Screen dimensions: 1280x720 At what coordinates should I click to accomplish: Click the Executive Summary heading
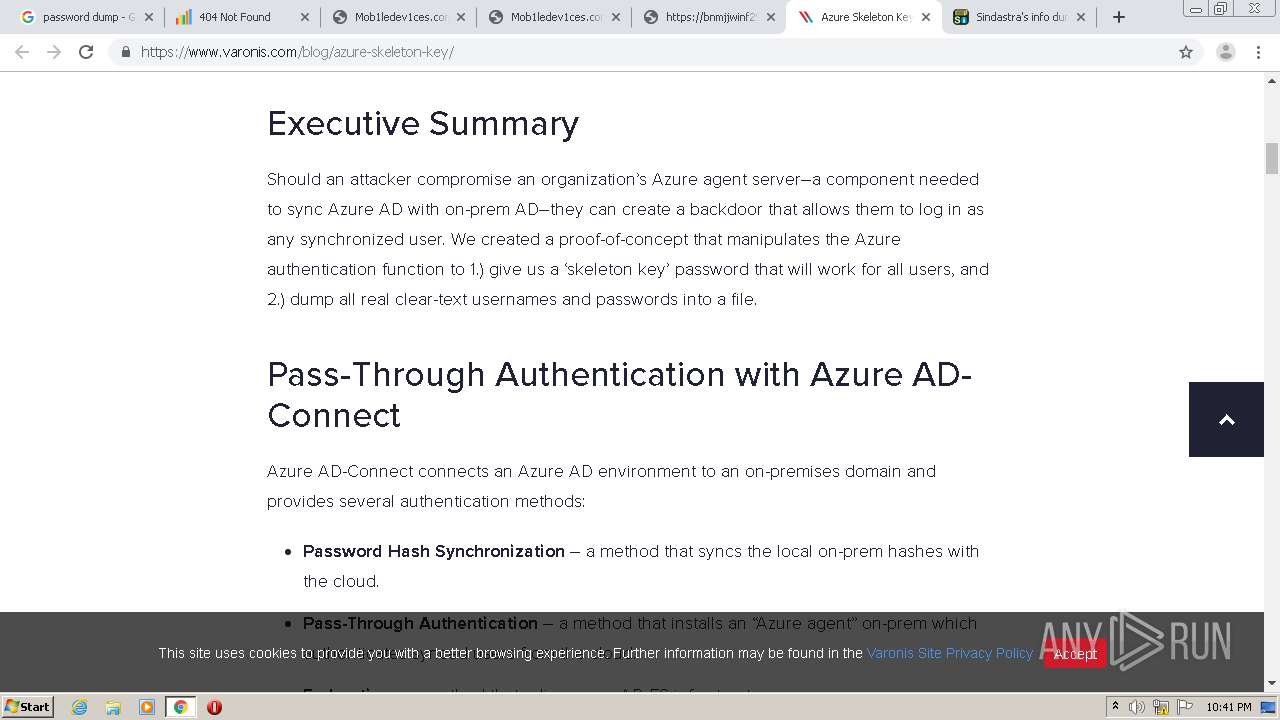[x=423, y=123]
